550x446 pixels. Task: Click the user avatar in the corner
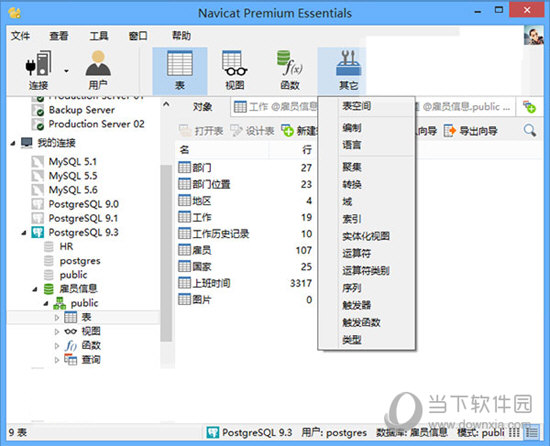(x=534, y=35)
